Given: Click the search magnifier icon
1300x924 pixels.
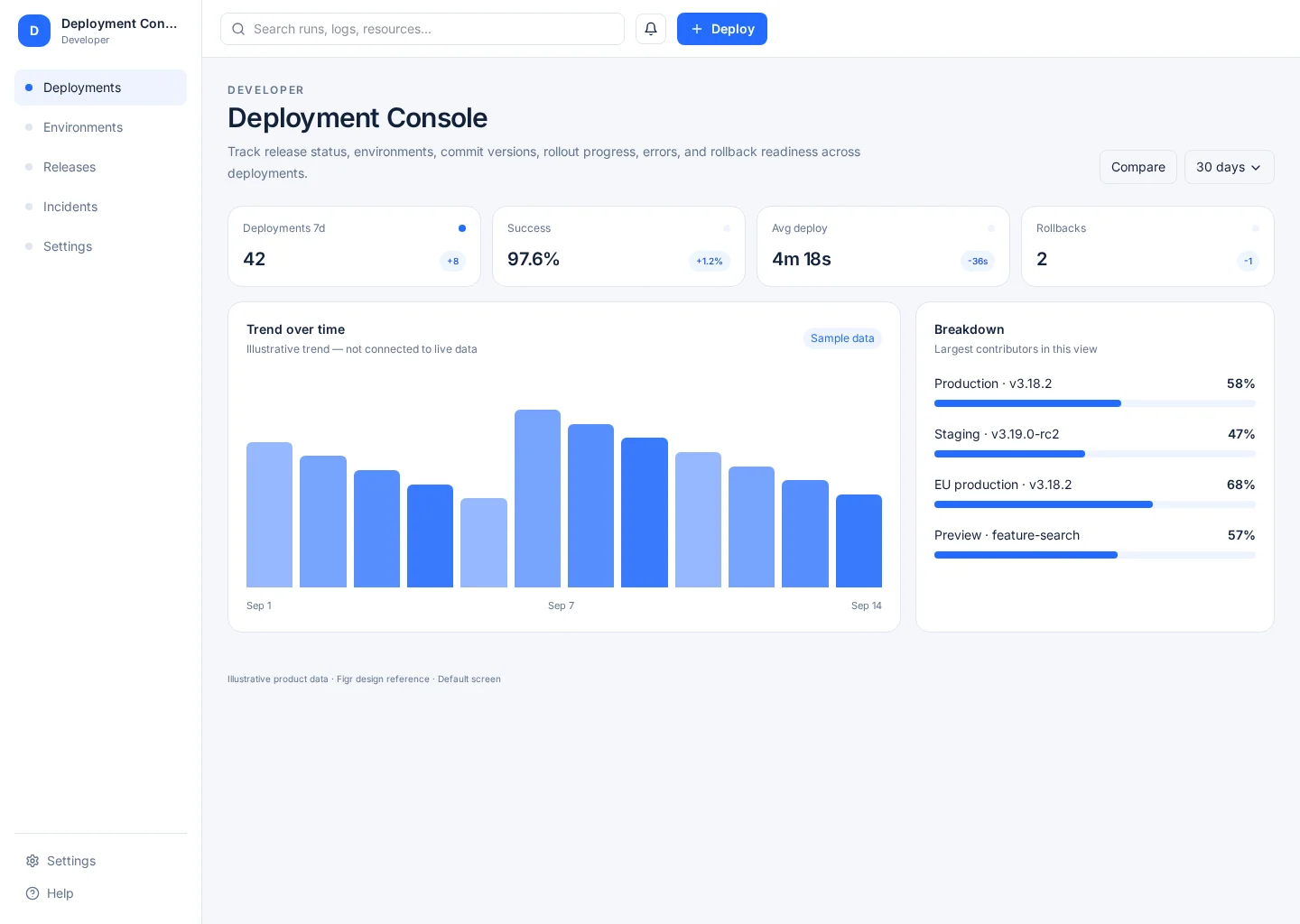Looking at the screenshot, I should point(238,29).
